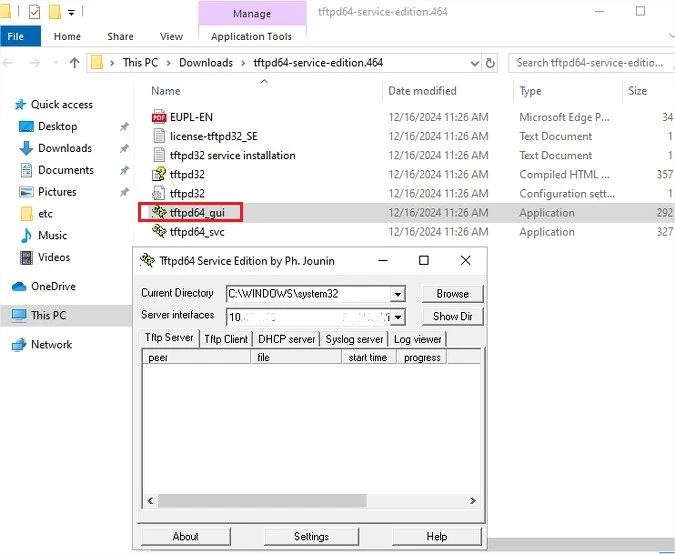
Task: Click the Search tftpd64-service-edition search box
Action: point(591,63)
